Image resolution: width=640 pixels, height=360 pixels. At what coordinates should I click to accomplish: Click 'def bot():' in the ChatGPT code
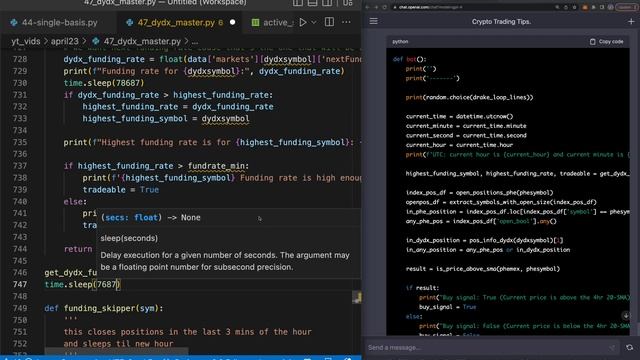409,59
